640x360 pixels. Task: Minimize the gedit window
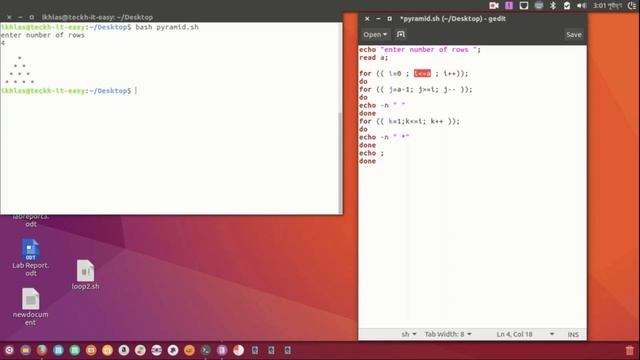(x=378, y=19)
